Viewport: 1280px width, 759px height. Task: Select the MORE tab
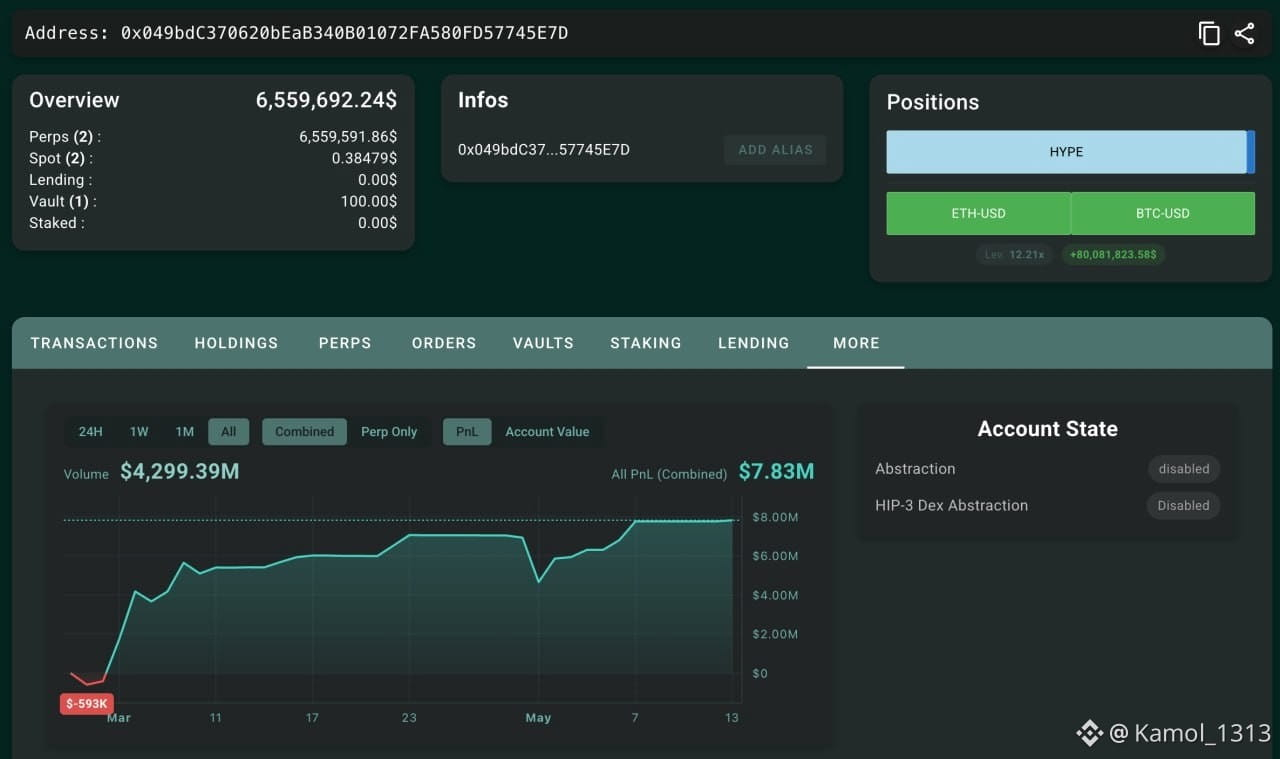[856, 343]
